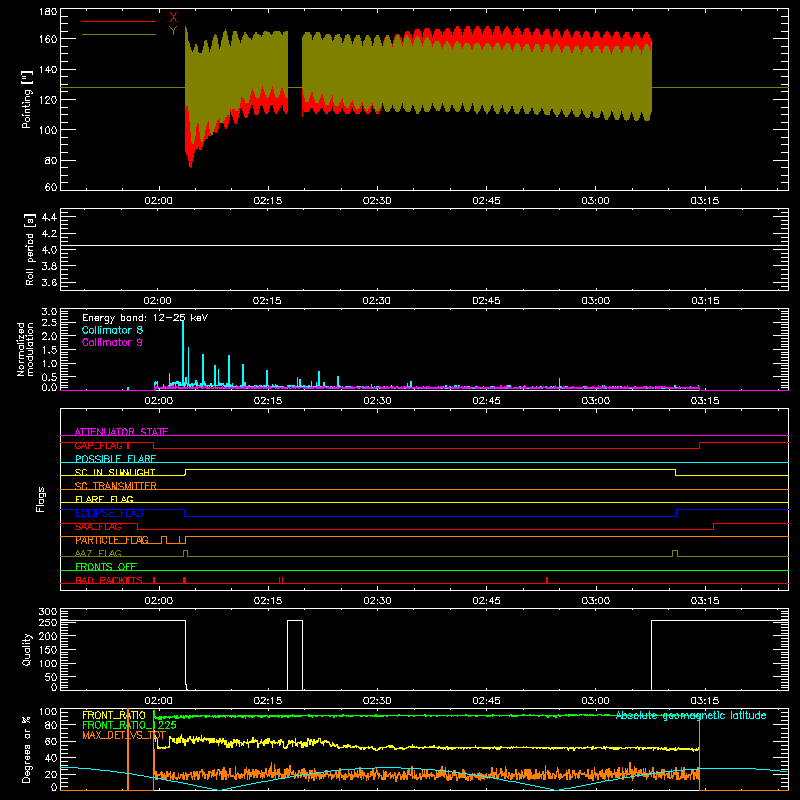Click the Normalized modulation axis title
The height and width of the screenshot is (800, 800).
(x=25, y=349)
